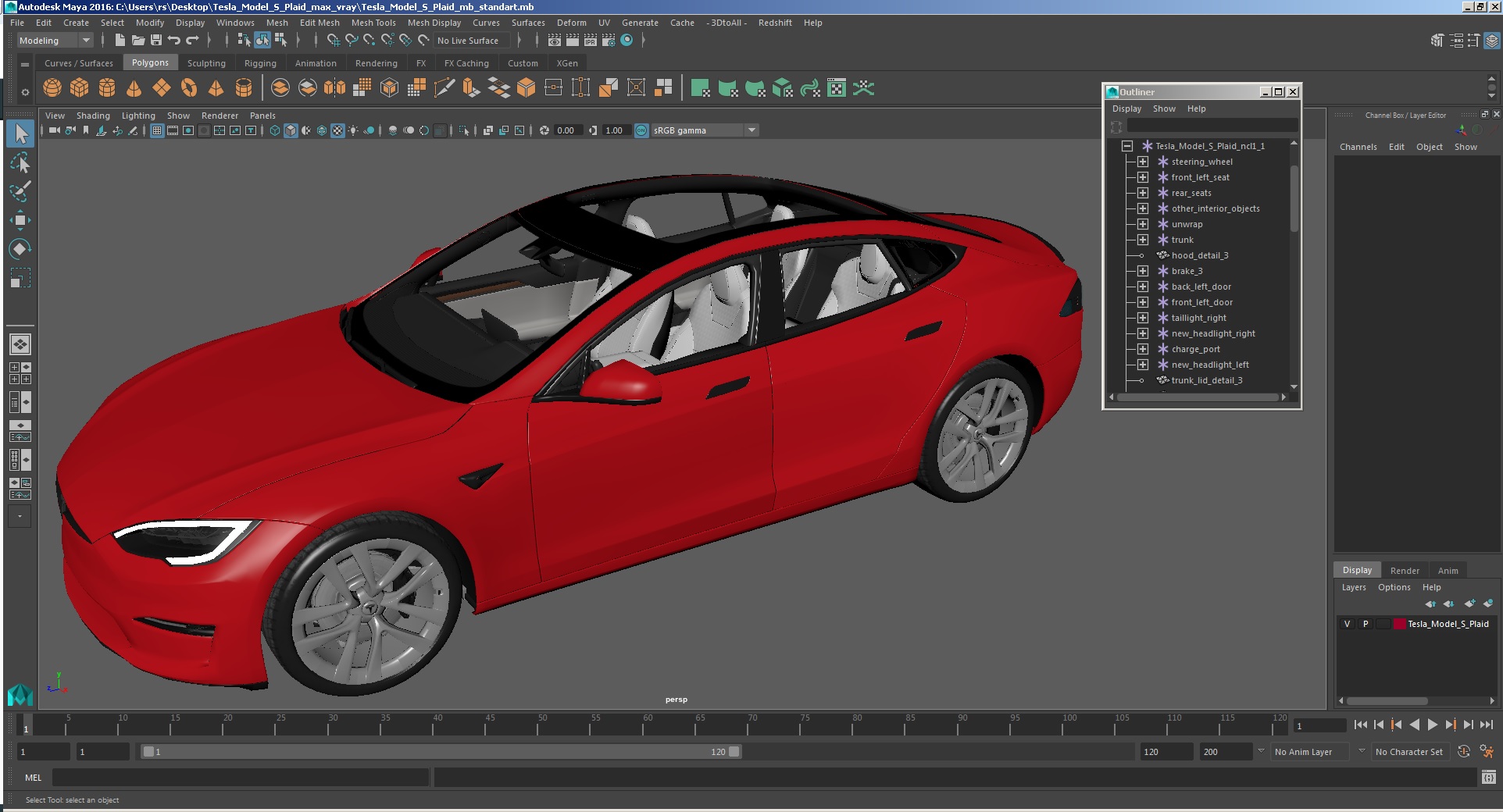The image size is (1503, 812).
Task: Go to start of playback range
Action: [x=1361, y=725]
